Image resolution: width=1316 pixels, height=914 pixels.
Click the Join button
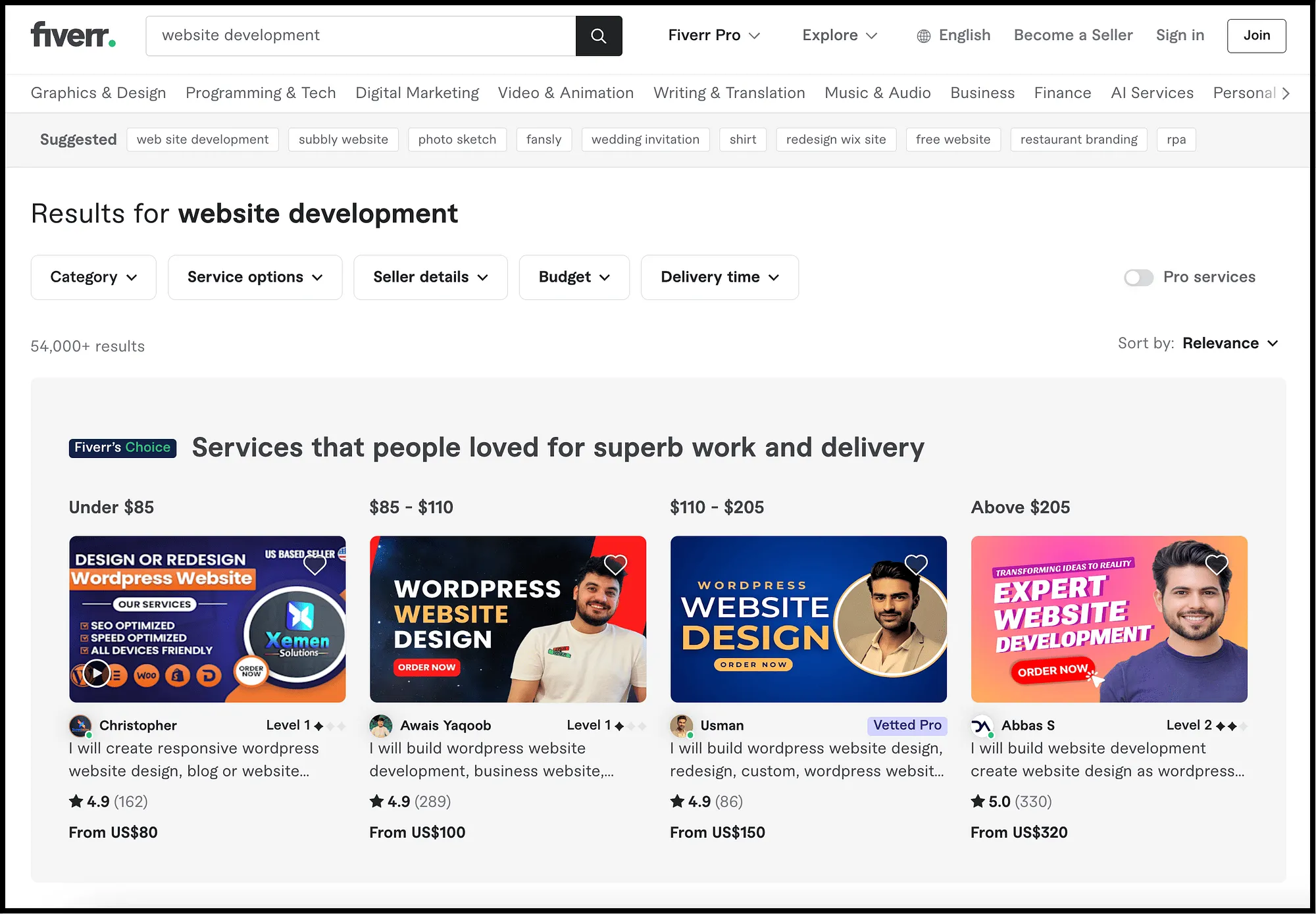click(x=1256, y=36)
